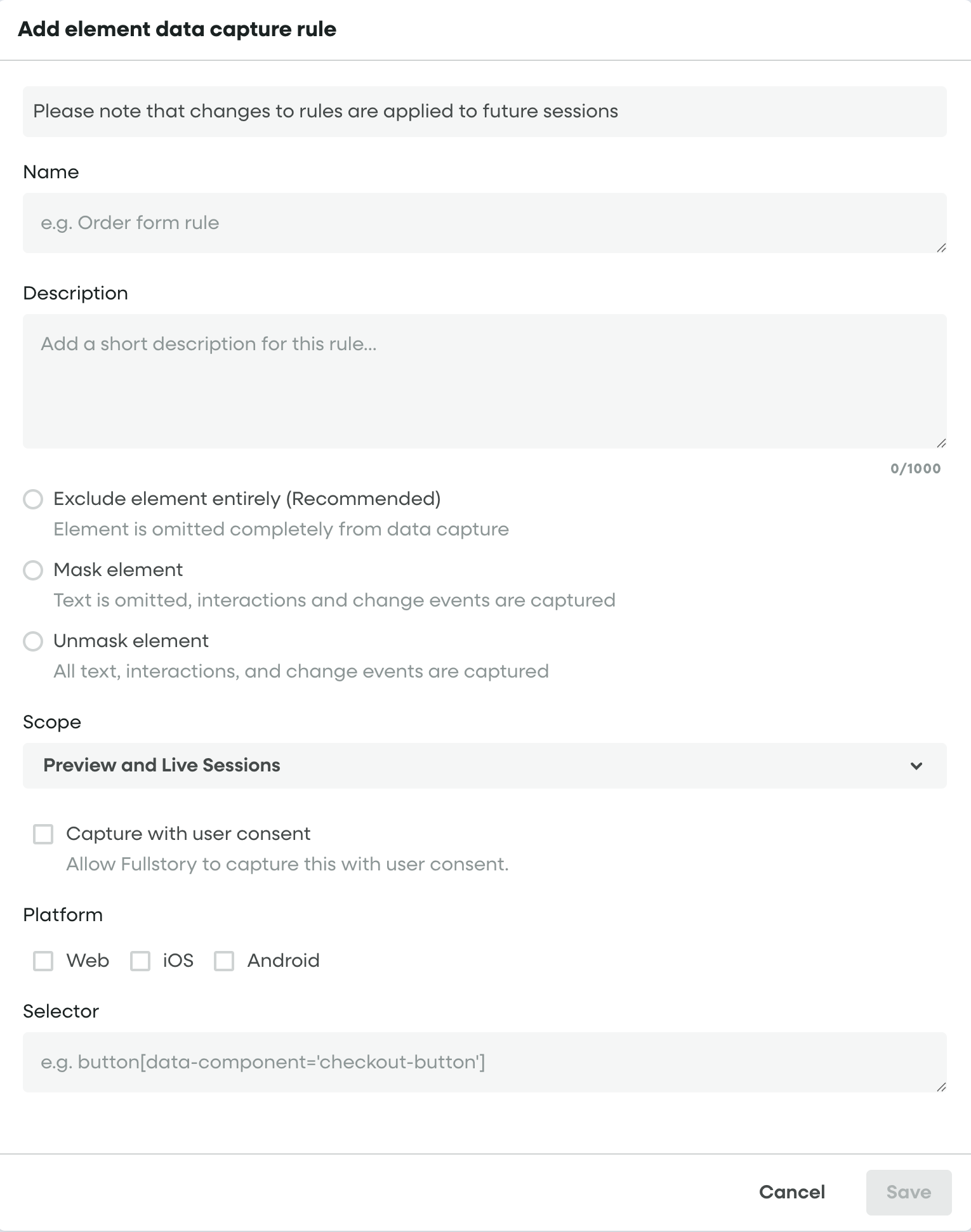Click the Selector field resize handle
Image resolution: width=971 pixels, height=1232 pixels.
tap(941, 1087)
